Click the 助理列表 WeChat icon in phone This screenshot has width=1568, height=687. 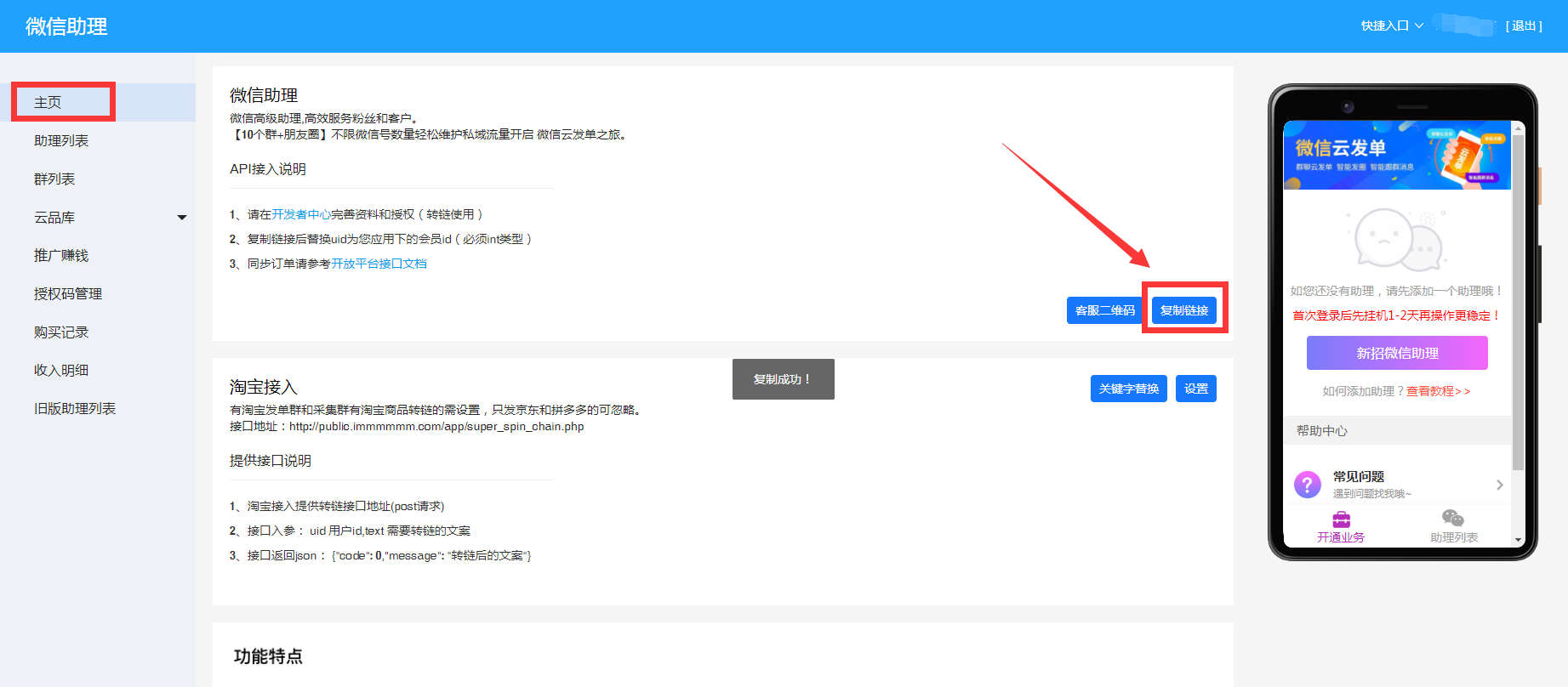coord(1453,518)
